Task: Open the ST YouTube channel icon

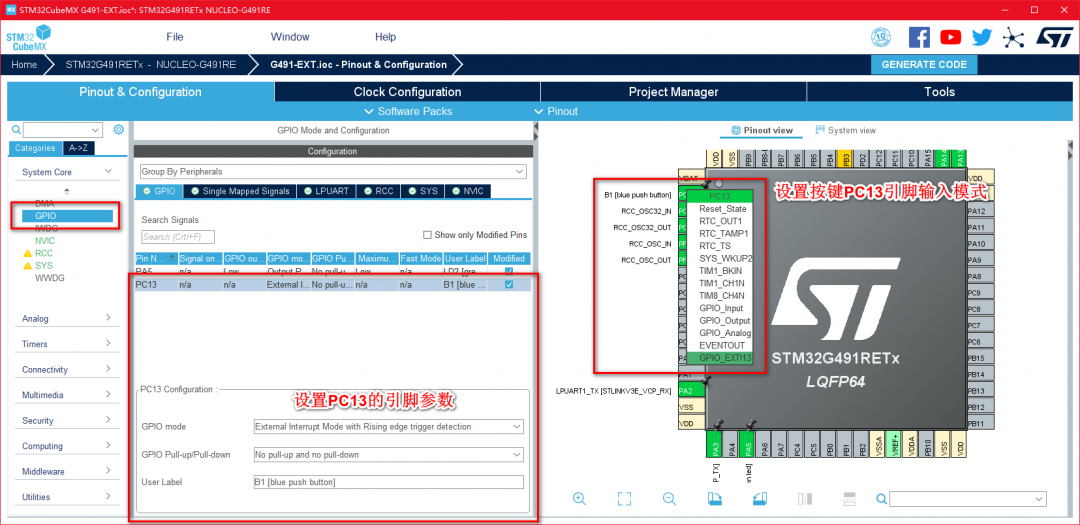Action: click(951, 37)
